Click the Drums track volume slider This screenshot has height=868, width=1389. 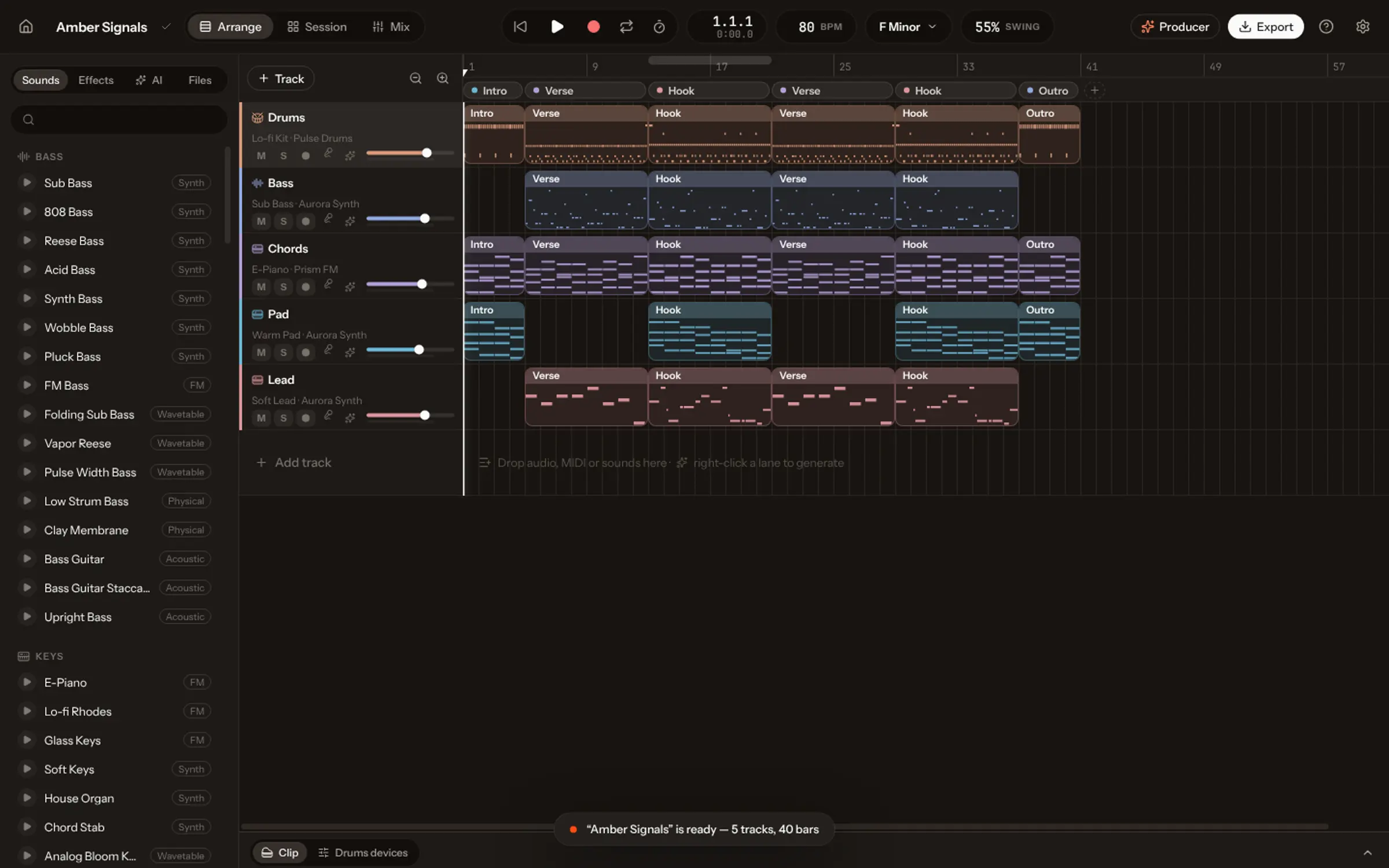click(410, 153)
